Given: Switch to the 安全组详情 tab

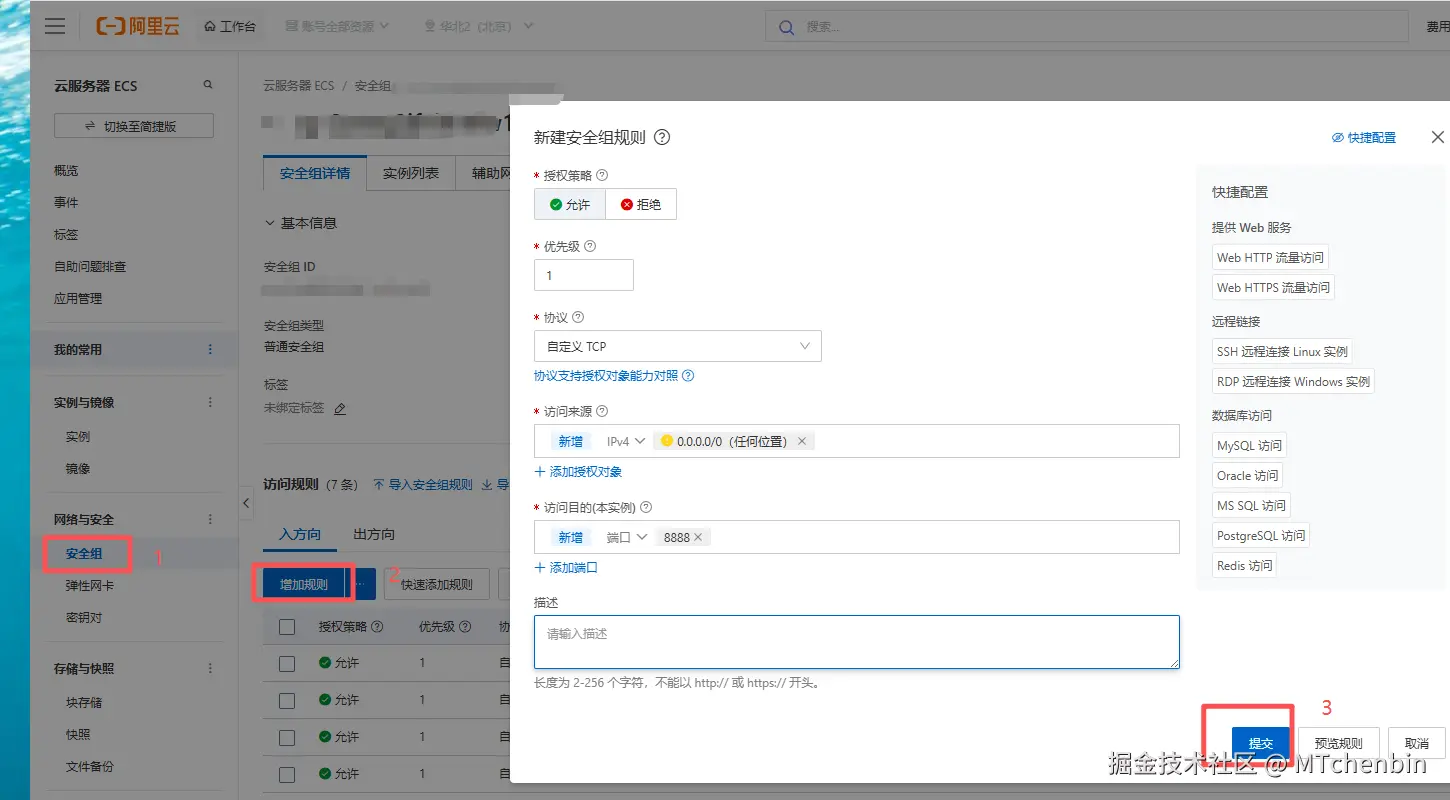Looking at the screenshot, I should pyautogui.click(x=315, y=173).
